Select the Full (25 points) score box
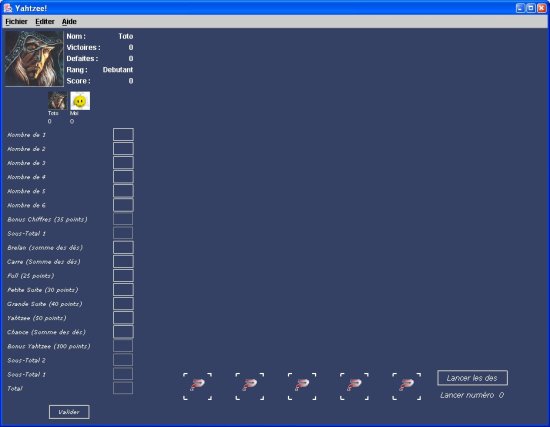The image size is (550, 427). click(x=123, y=276)
